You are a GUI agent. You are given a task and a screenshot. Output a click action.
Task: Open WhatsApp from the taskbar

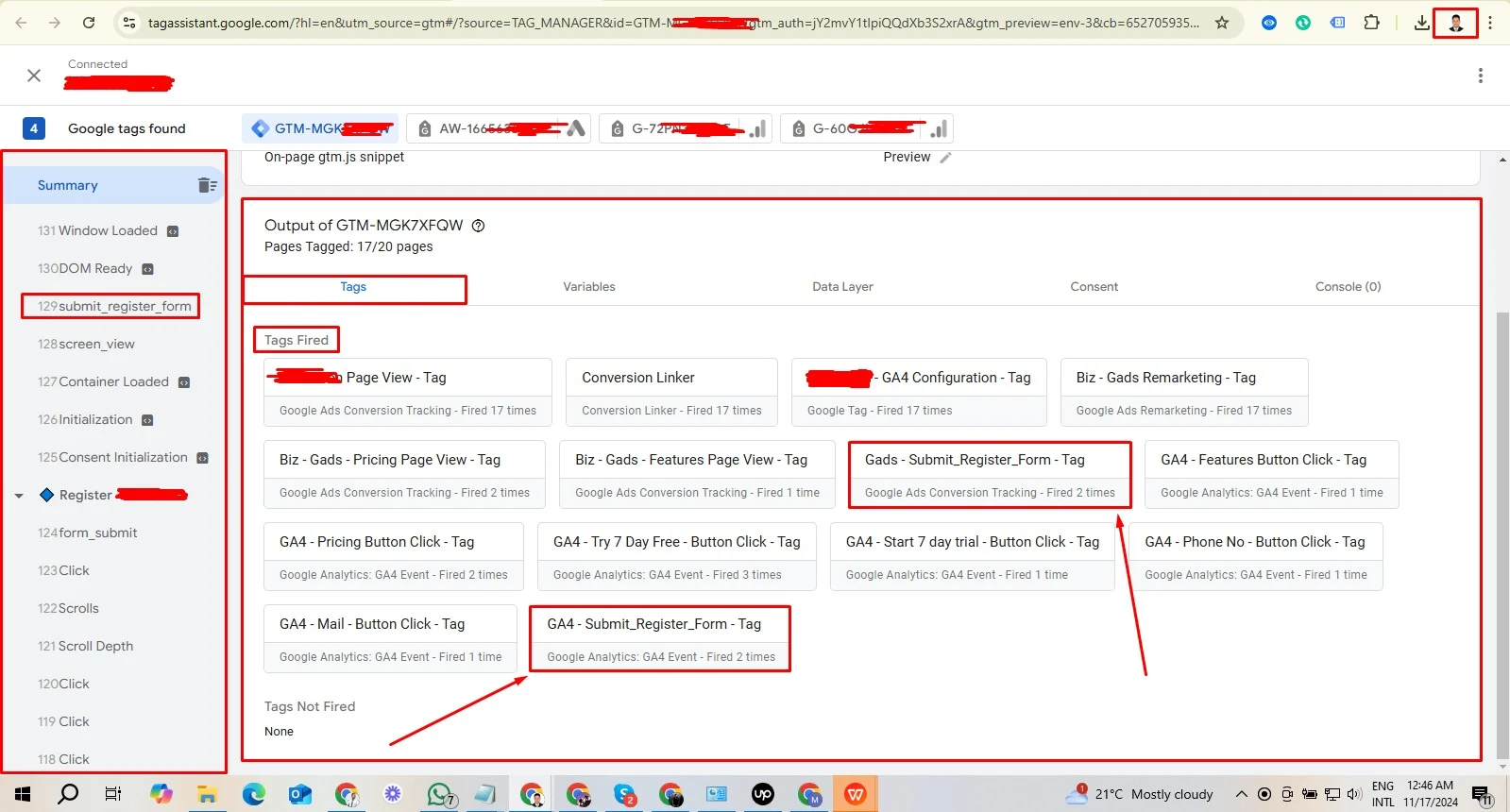[x=440, y=794]
